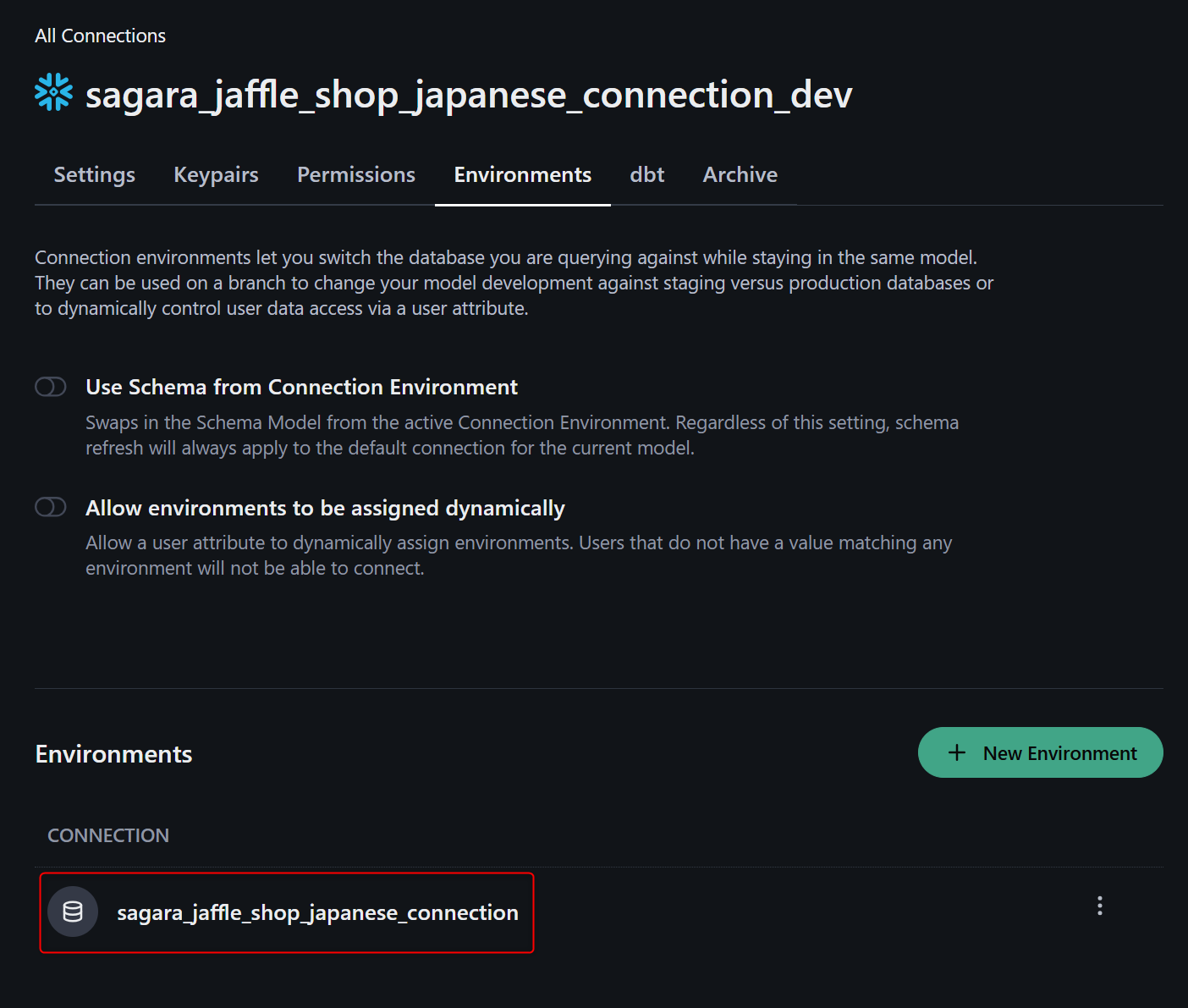Select the Permissions tab
This screenshot has height=1008, width=1188.
click(x=355, y=174)
